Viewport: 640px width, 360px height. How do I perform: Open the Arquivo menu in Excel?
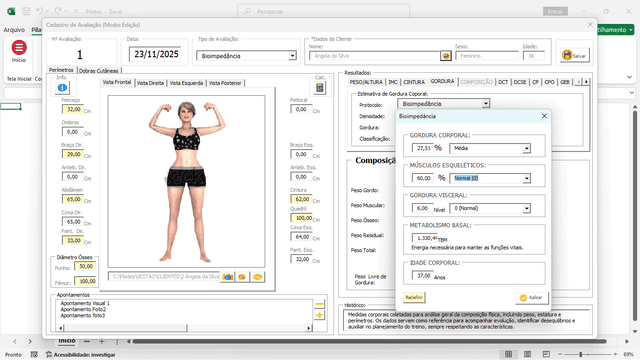click(14, 30)
